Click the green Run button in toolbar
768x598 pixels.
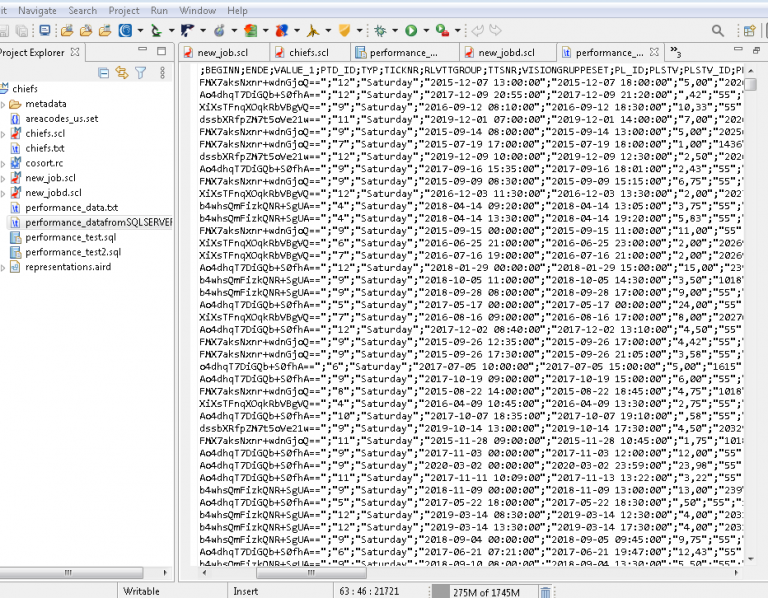411,31
